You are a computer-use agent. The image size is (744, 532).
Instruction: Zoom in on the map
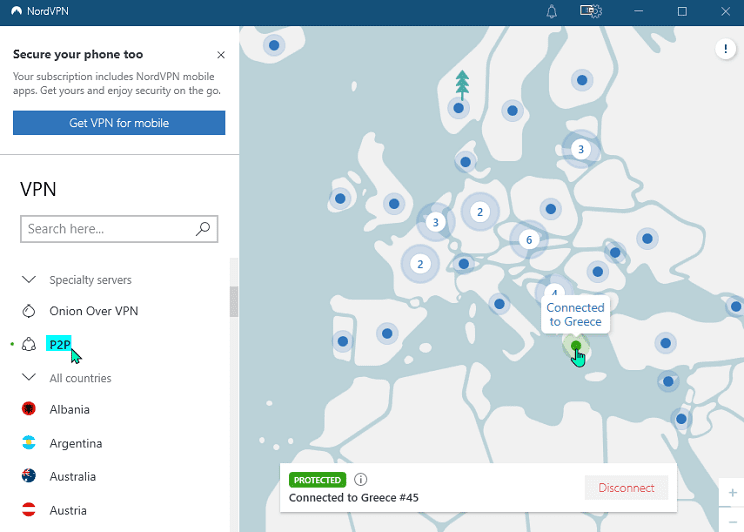pyautogui.click(x=732, y=493)
